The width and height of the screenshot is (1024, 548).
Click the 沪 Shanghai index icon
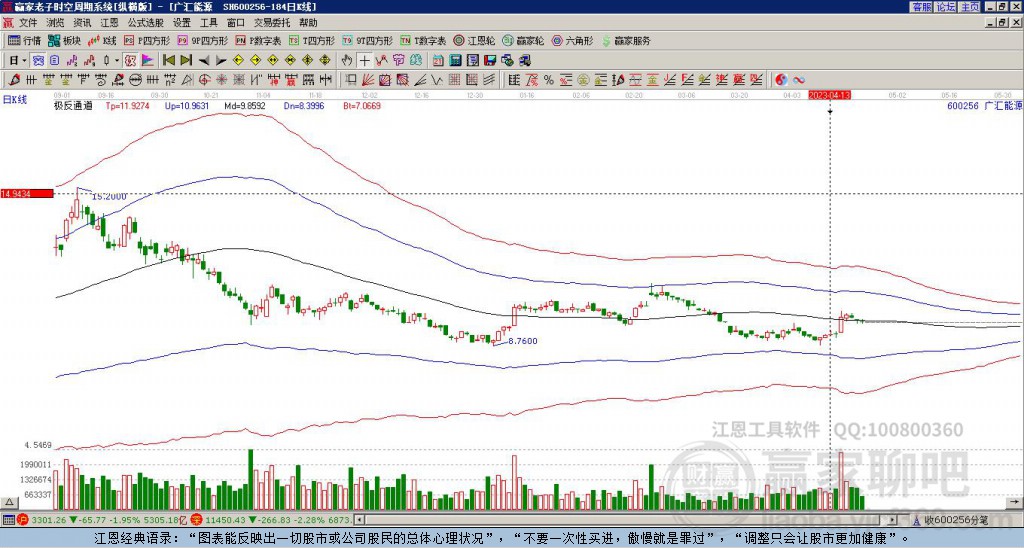point(23,520)
